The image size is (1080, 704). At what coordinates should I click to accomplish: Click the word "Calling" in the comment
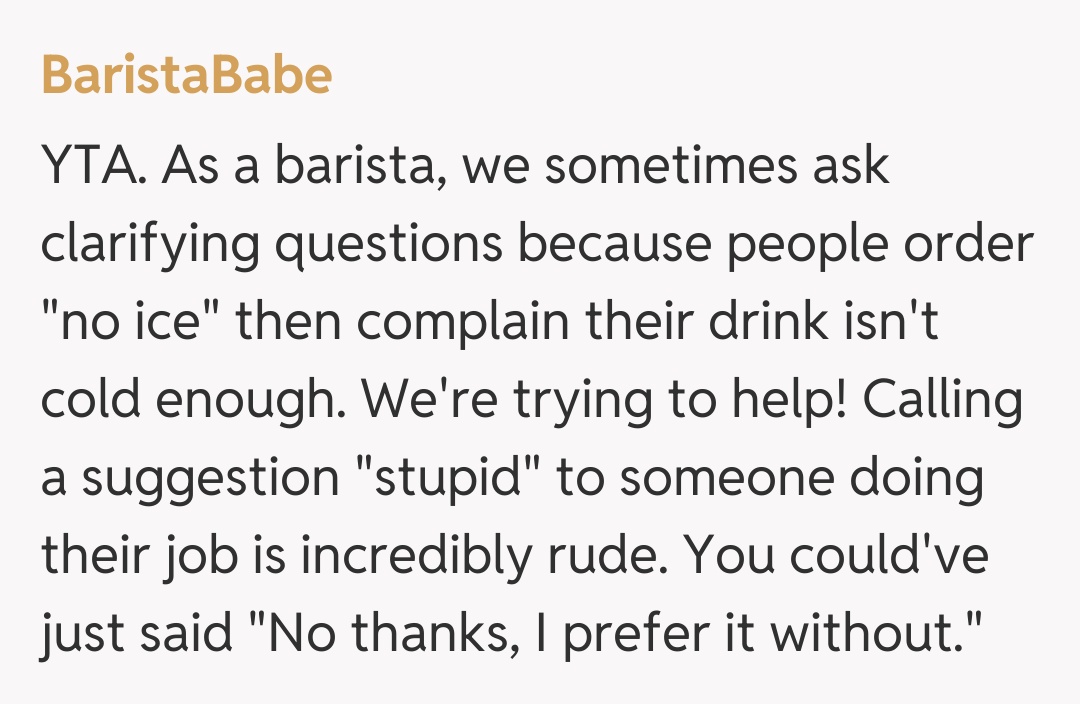[x=942, y=400]
